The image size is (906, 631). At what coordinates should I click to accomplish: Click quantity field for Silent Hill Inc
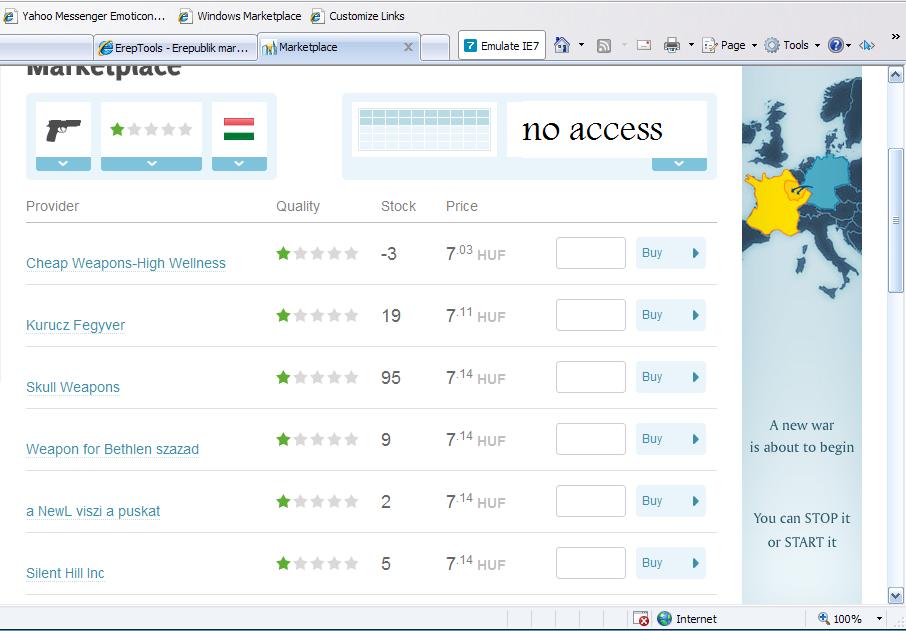(x=591, y=563)
